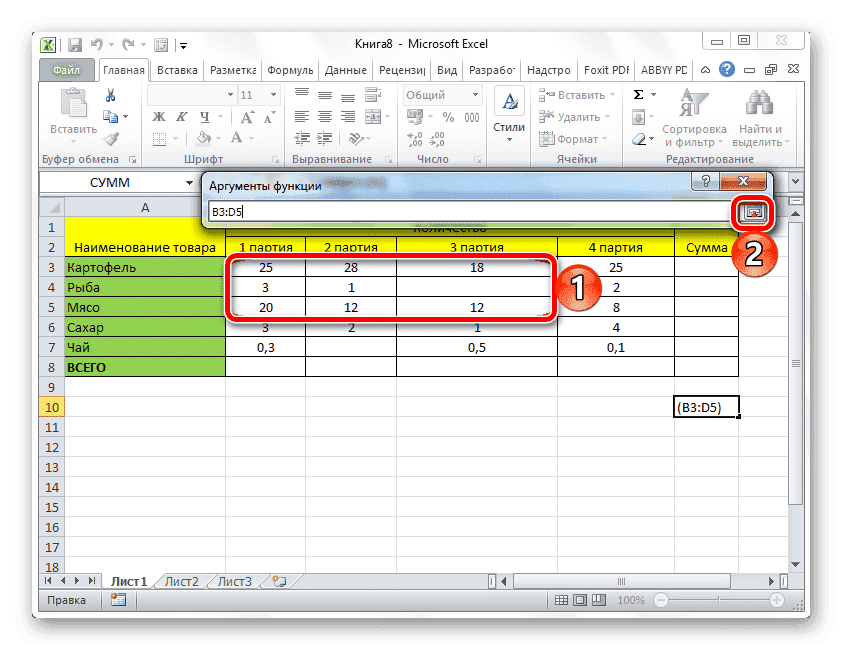Screen dimensions: 842x650
Task: Open the font size dropdown
Action: (271, 94)
